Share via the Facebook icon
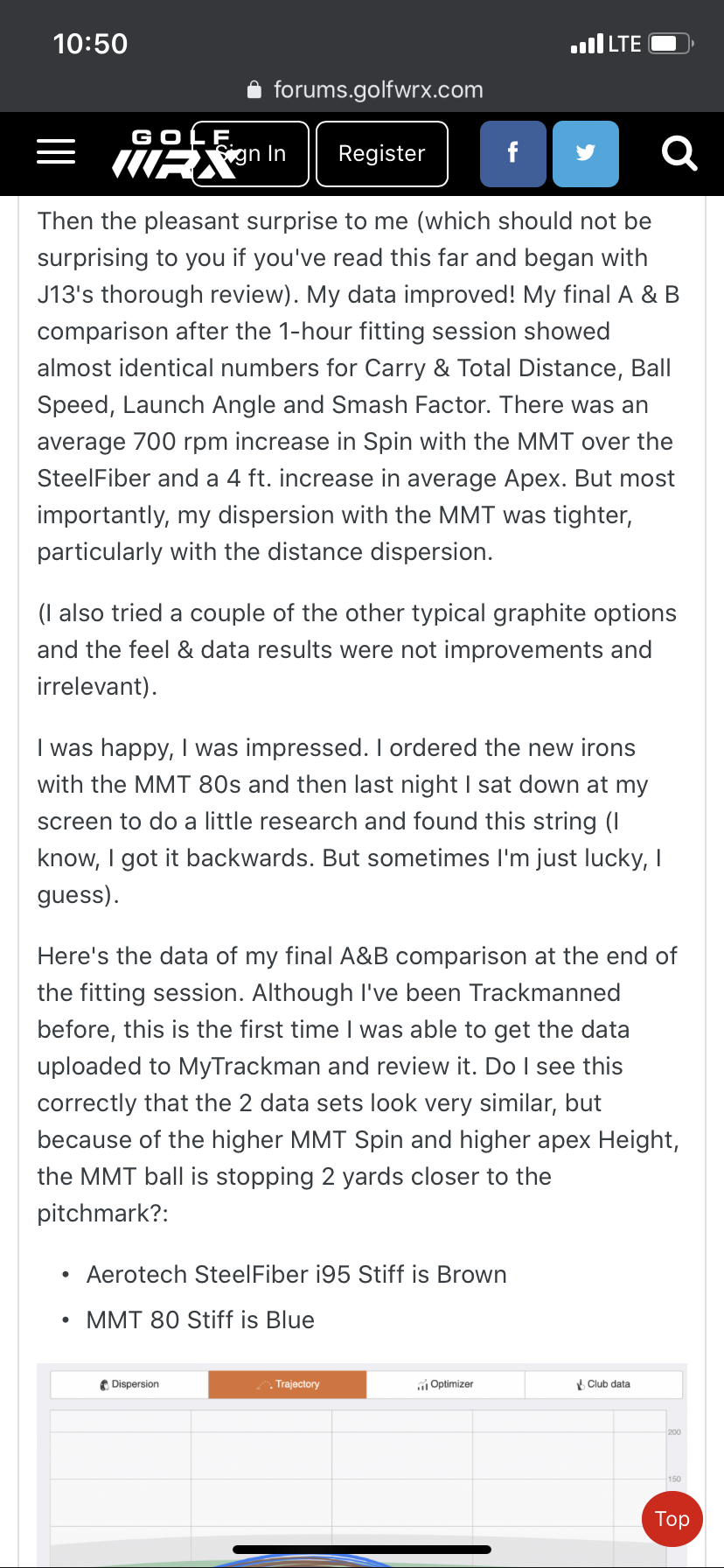Viewport: 724px width, 1568px height. click(x=513, y=154)
